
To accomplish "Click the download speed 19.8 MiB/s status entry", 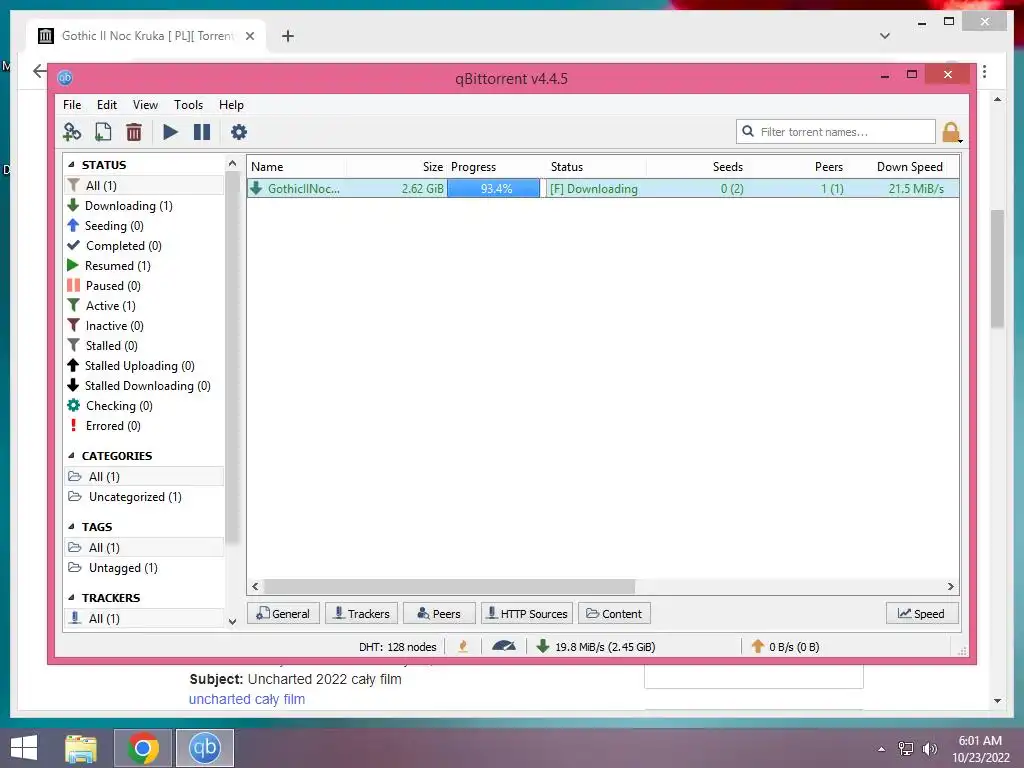I will click(596, 647).
